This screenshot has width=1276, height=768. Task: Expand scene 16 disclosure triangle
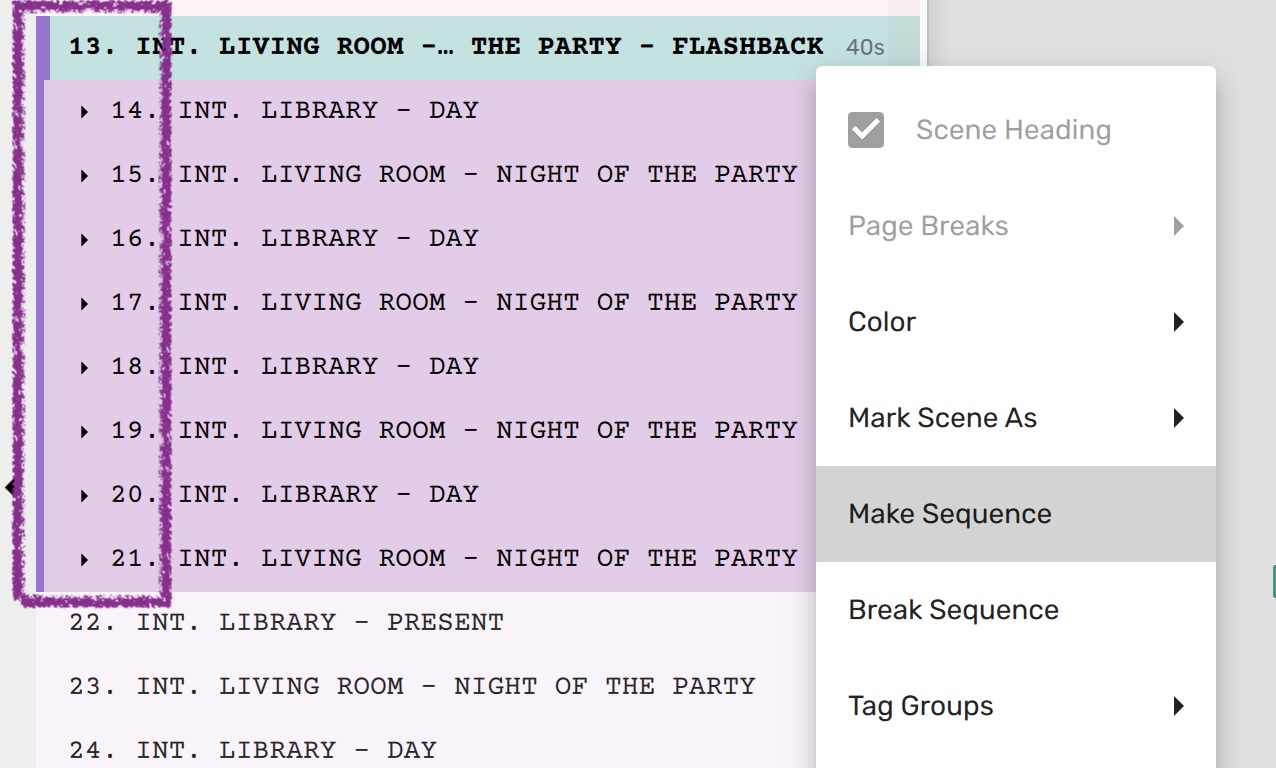coord(85,240)
